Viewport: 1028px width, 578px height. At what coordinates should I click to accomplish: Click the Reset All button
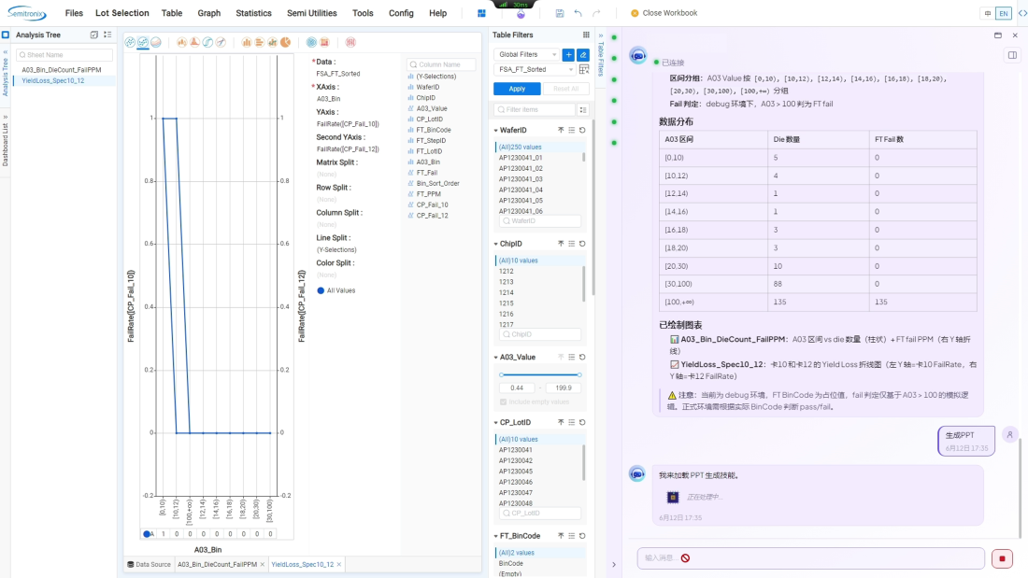coord(566,88)
